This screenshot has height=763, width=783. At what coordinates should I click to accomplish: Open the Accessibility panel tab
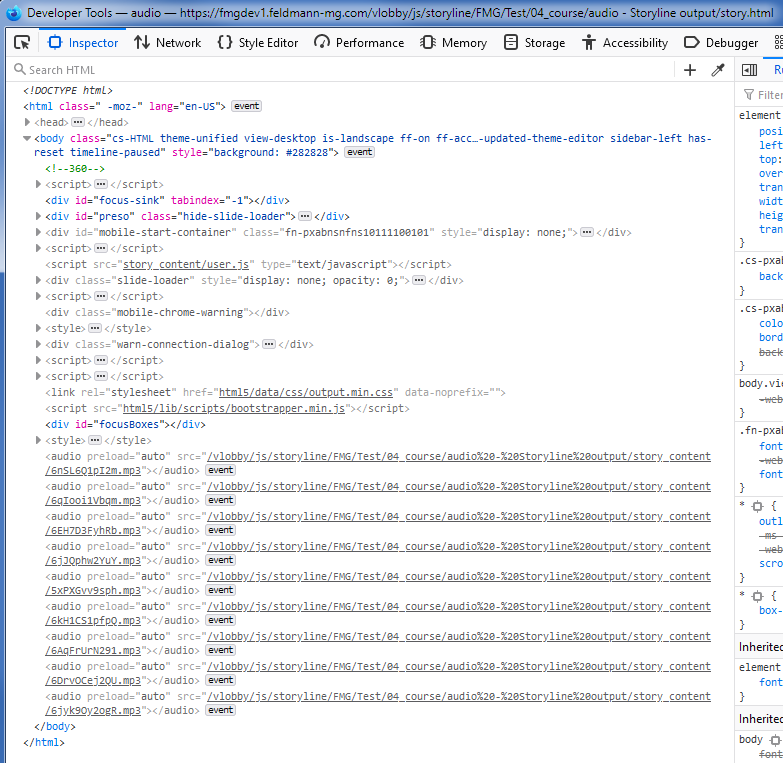point(624,43)
